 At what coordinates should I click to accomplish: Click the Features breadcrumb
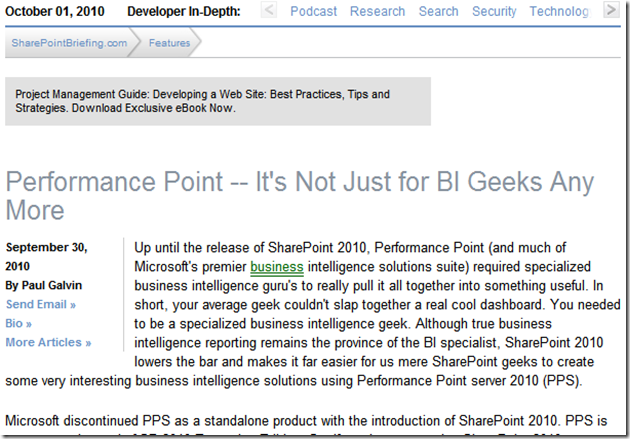tap(169, 43)
